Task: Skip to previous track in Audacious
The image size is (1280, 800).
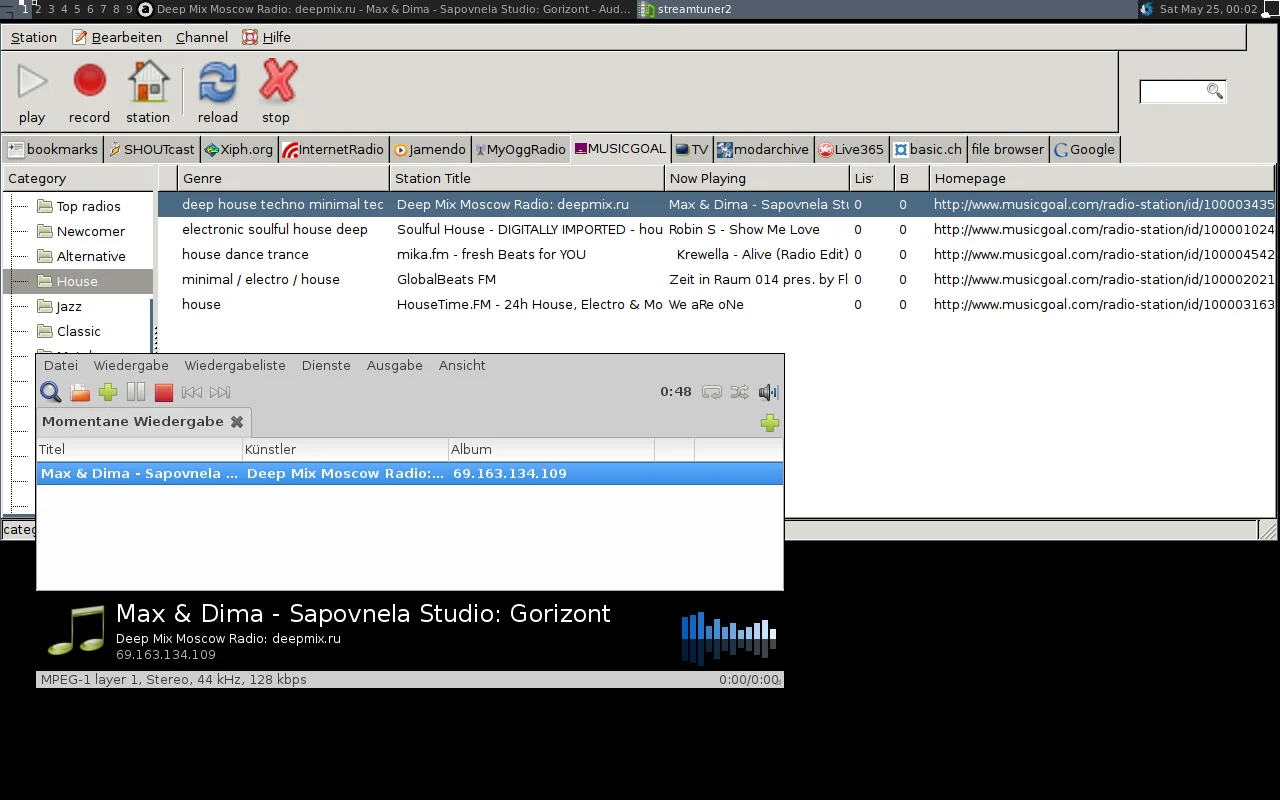Action: coord(192,392)
